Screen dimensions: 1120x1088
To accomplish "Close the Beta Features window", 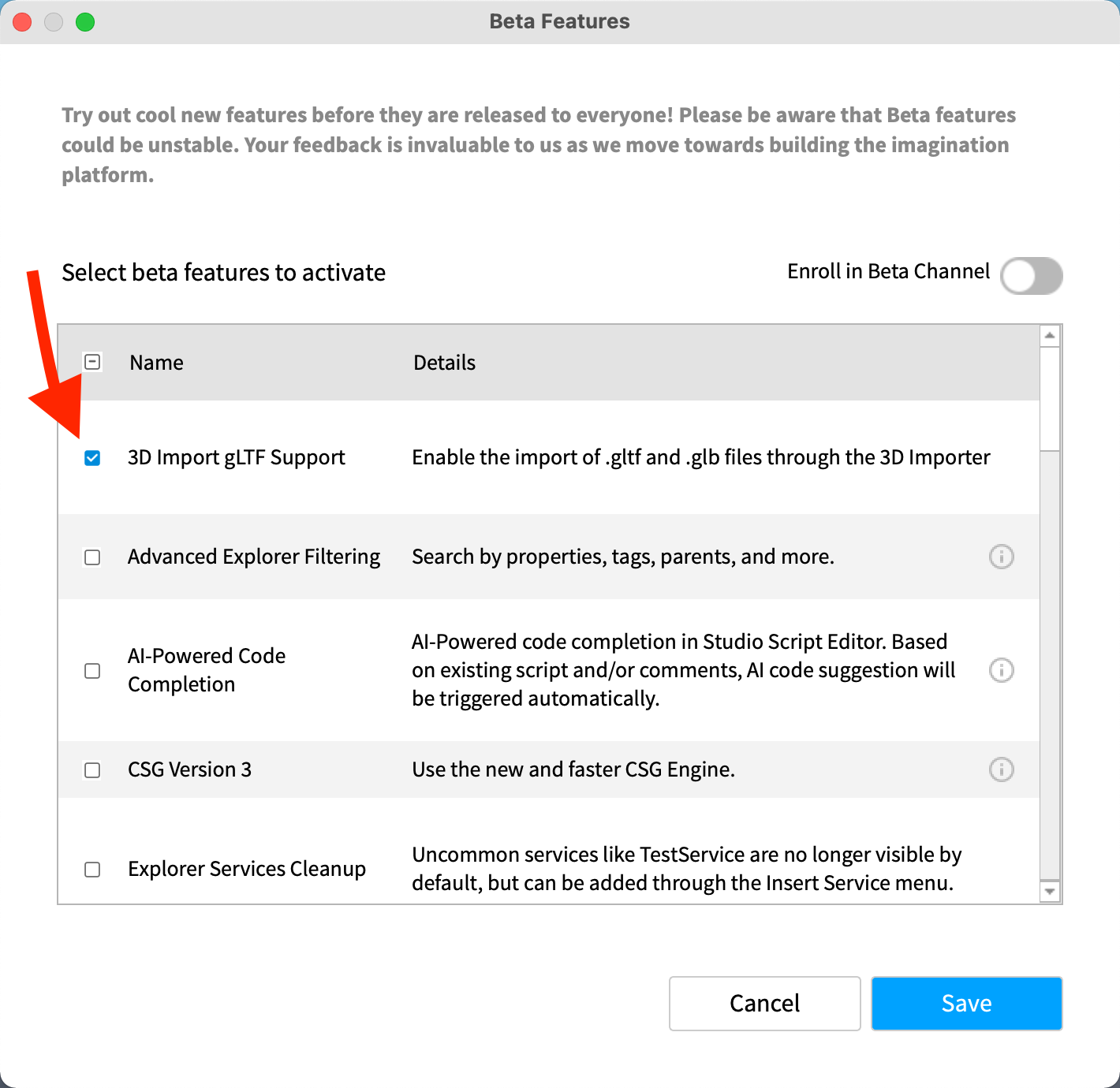I will tap(22, 22).
